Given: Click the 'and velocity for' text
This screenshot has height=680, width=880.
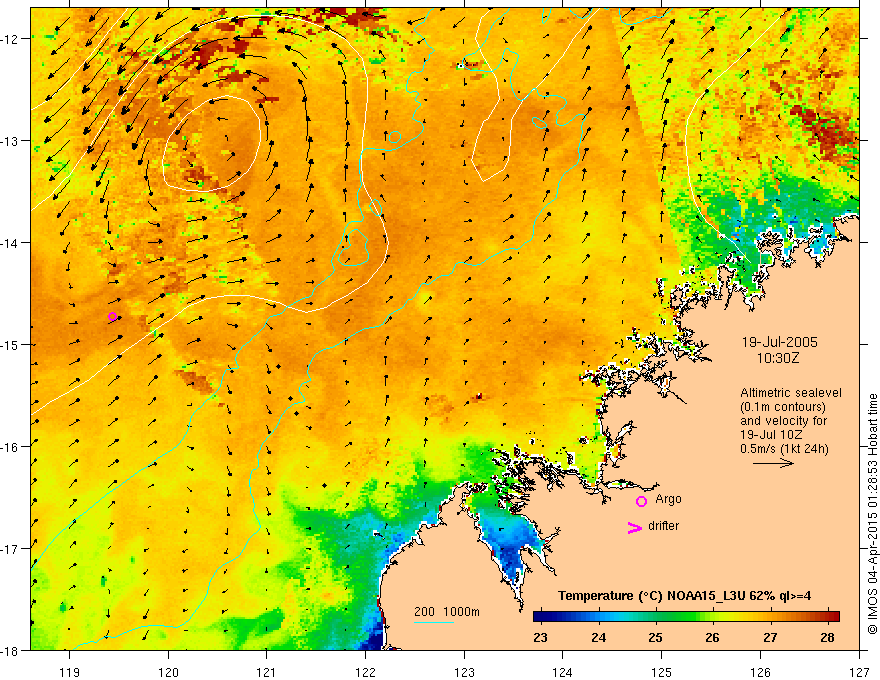Looking at the screenshot, I should pyautogui.click(x=783, y=421).
